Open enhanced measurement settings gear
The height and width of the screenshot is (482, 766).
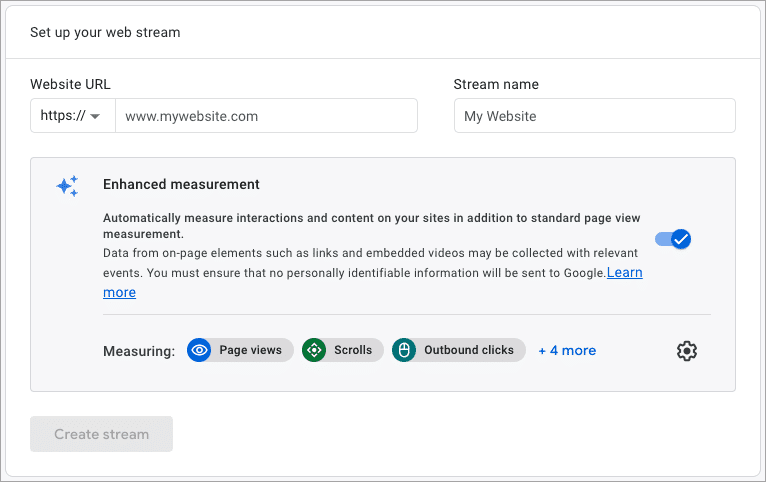(687, 351)
